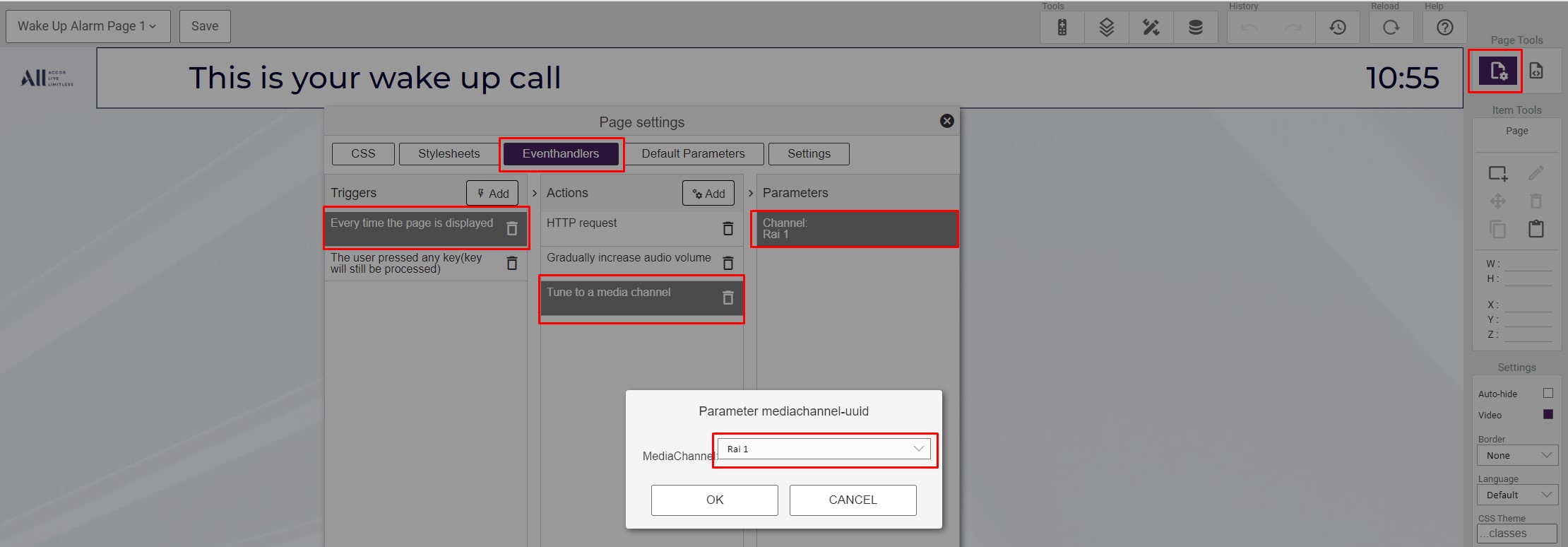
Task: Switch to the Stylesheets tab
Action: click(x=449, y=153)
